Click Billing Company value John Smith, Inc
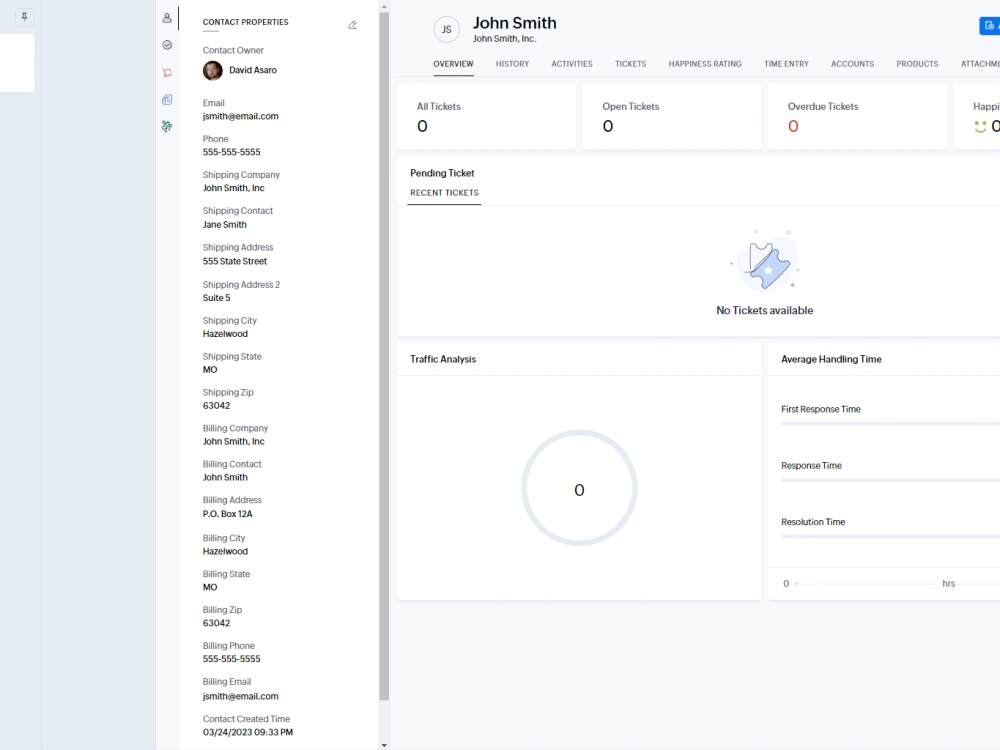The width and height of the screenshot is (1000, 750). (233, 441)
